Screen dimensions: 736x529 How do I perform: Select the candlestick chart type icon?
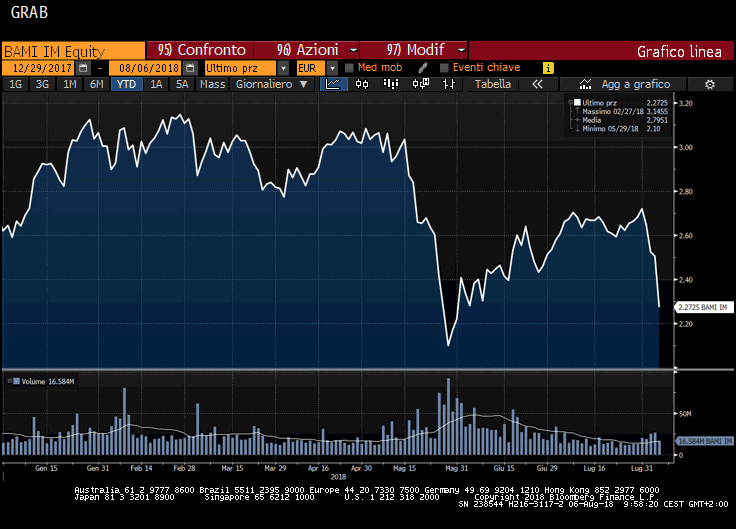tap(362, 84)
